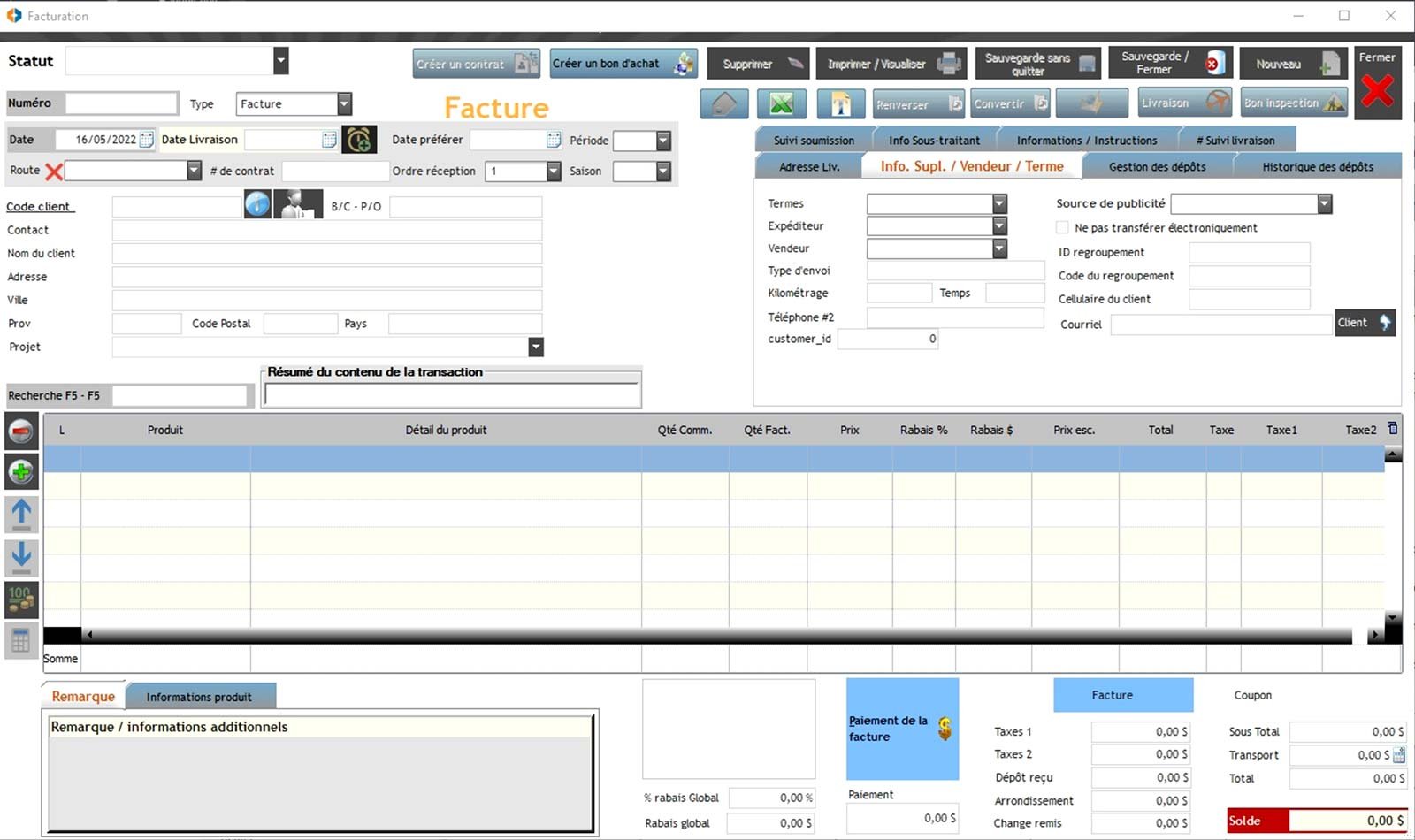Image resolution: width=1415 pixels, height=840 pixels.
Task: Click the red minus remove-line icon
Action: (x=21, y=431)
